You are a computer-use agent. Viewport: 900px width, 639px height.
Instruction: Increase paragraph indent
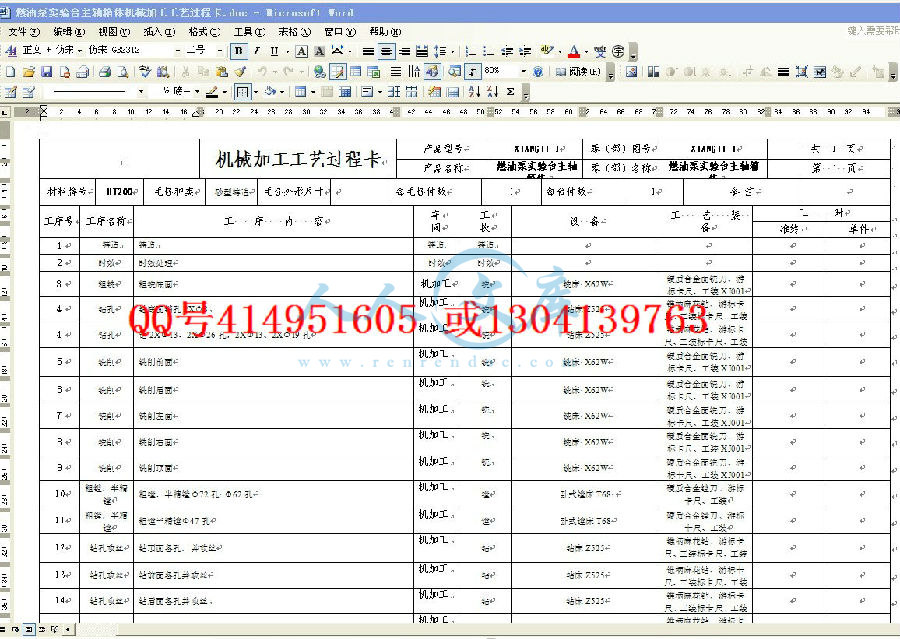(x=525, y=51)
